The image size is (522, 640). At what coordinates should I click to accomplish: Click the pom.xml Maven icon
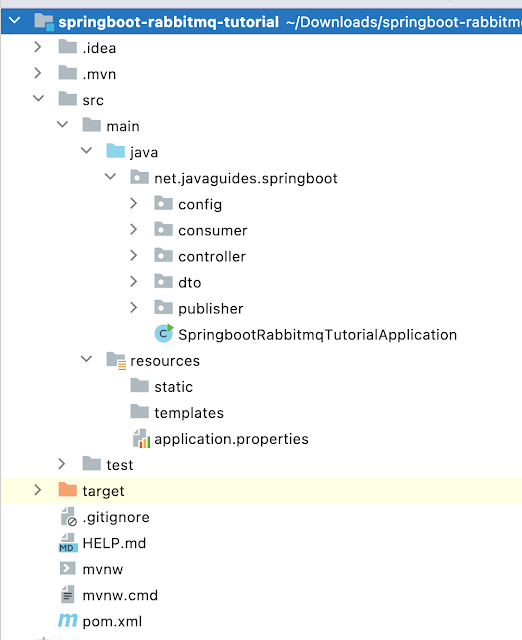(x=68, y=620)
